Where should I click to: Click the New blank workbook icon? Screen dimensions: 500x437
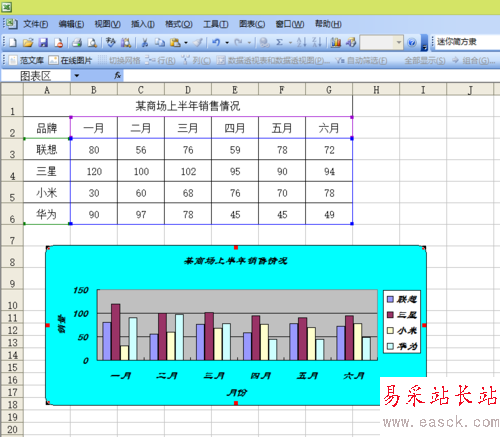point(13,42)
